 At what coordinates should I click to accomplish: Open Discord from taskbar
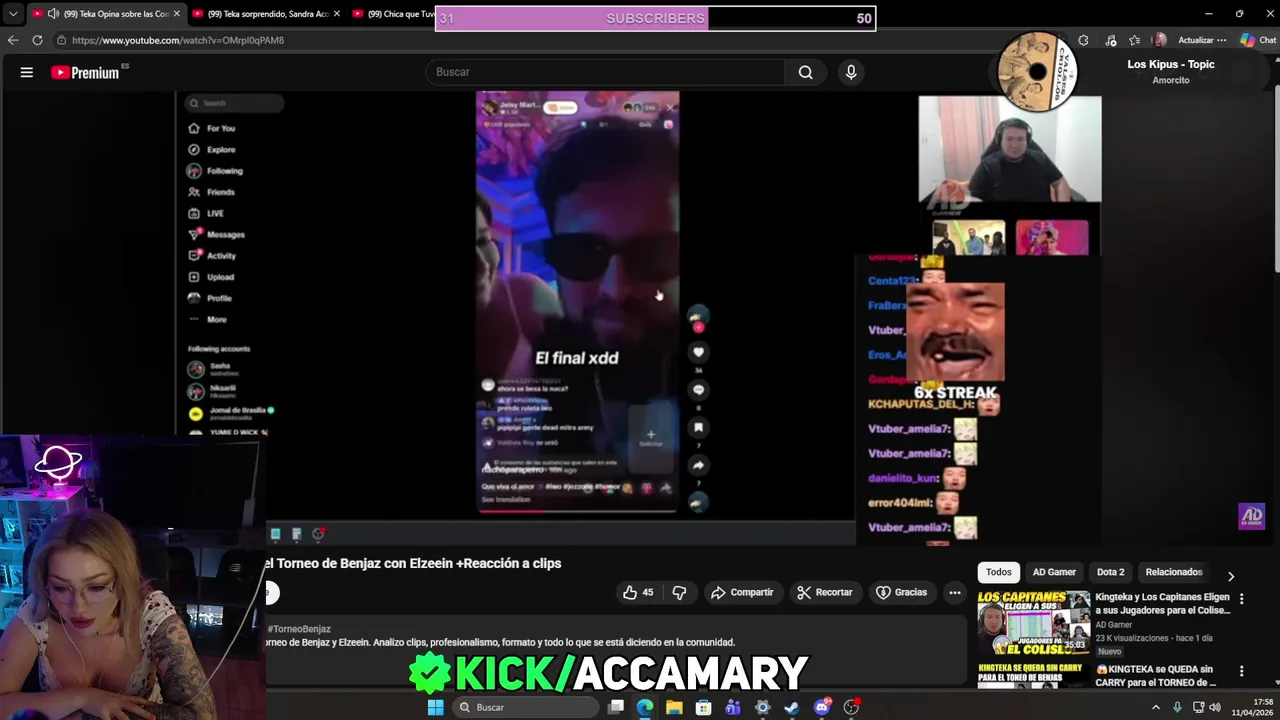coord(822,707)
